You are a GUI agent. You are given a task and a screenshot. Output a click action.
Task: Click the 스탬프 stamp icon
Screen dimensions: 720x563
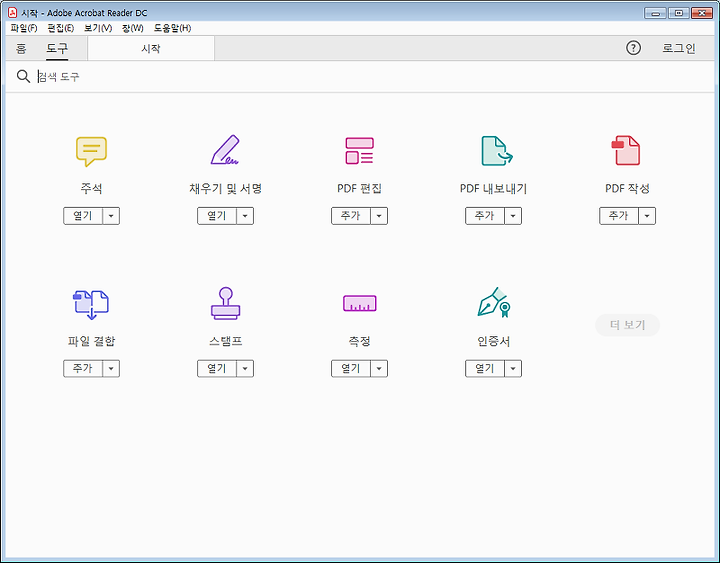click(x=225, y=303)
